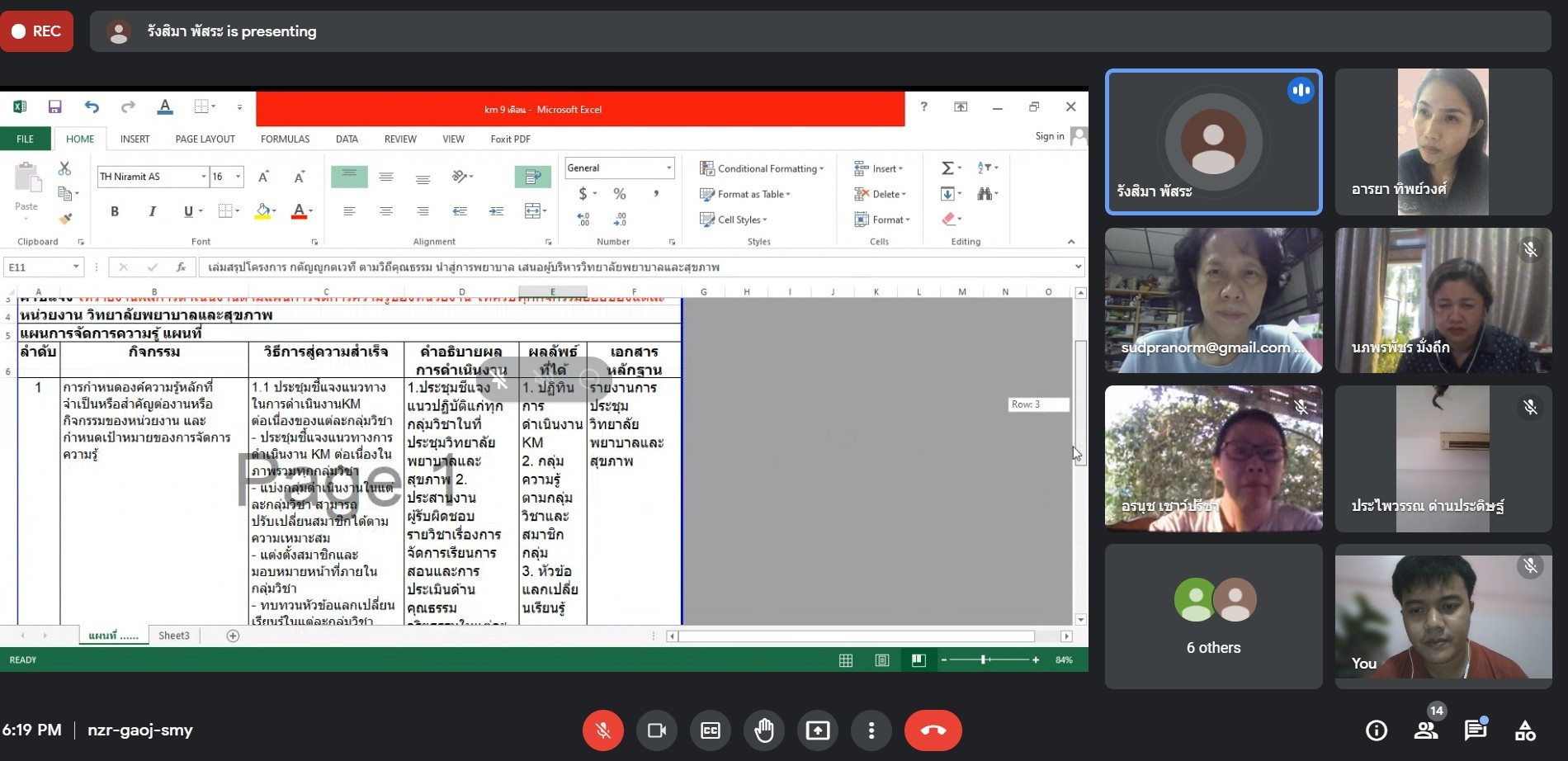Raise hand in the meeting

(x=764, y=730)
